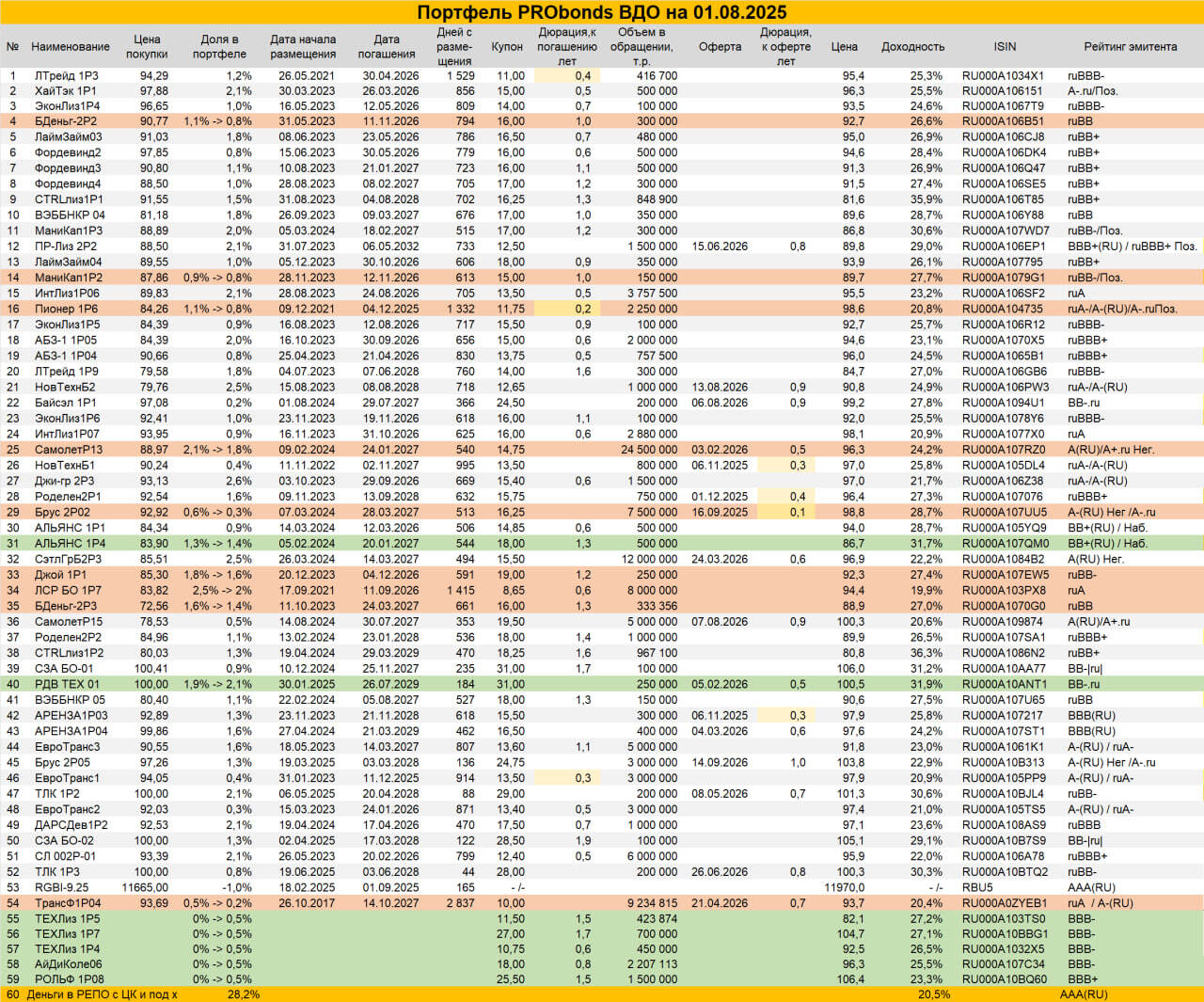
Task: Click the offer date '21.04.2026'
Action: [720, 903]
